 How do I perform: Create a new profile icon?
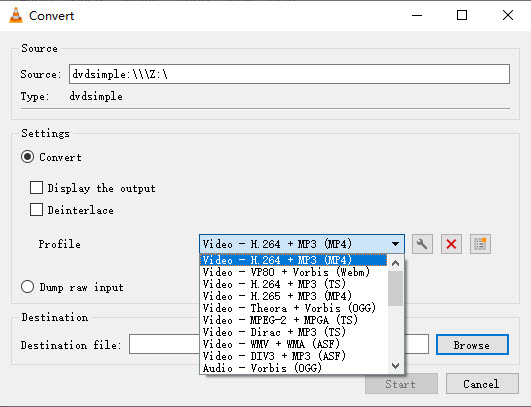[x=480, y=244]
